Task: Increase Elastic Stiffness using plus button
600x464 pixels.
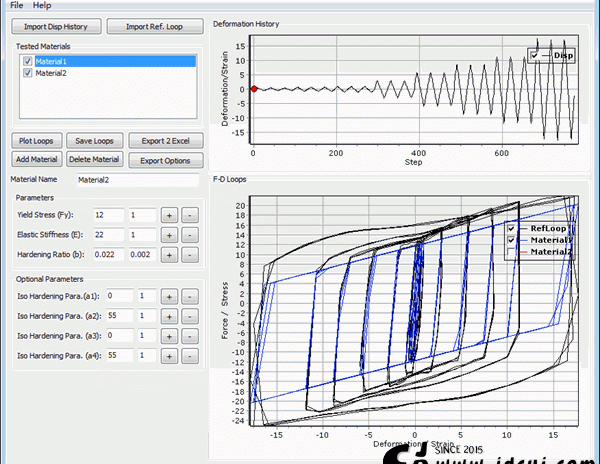Action: click(x=170, y=234)
